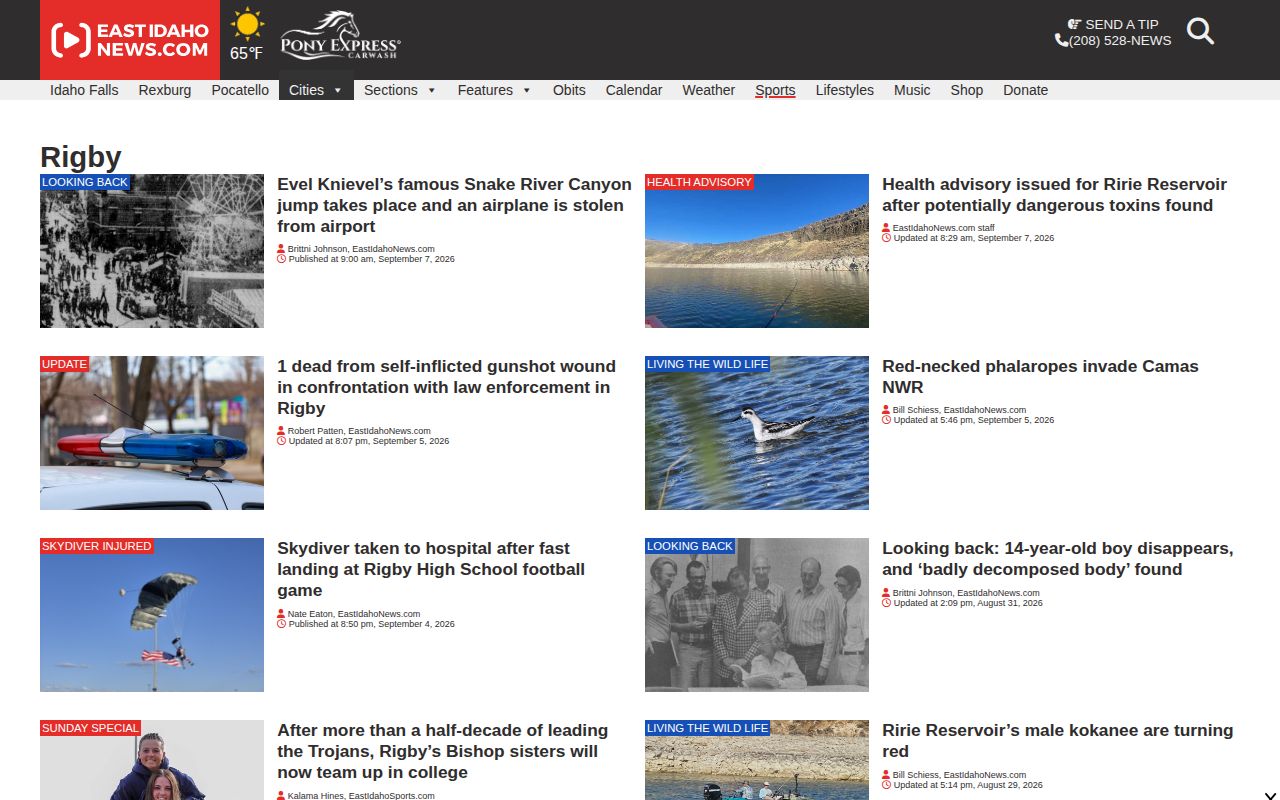Expand the Cities dropdown menu

coord(316,90)
